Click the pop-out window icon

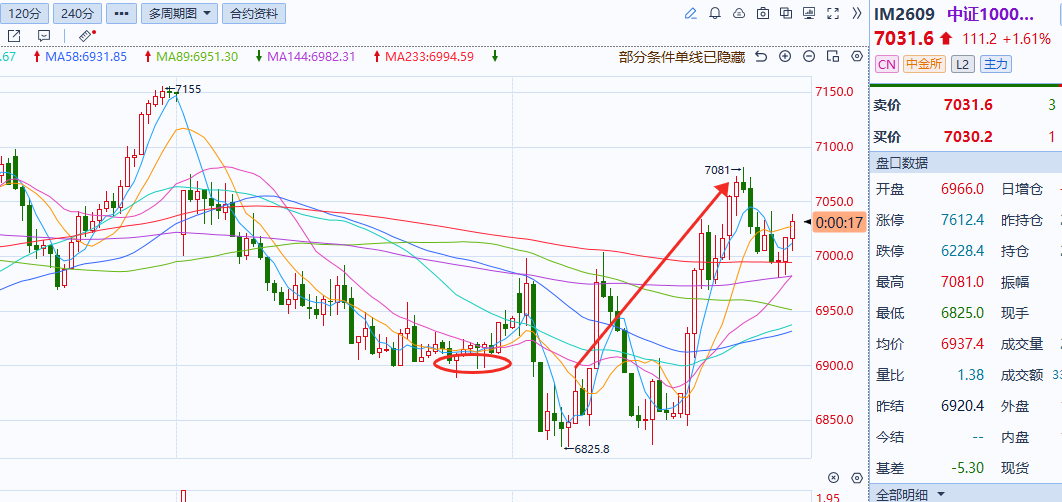[x=14, y=35]
